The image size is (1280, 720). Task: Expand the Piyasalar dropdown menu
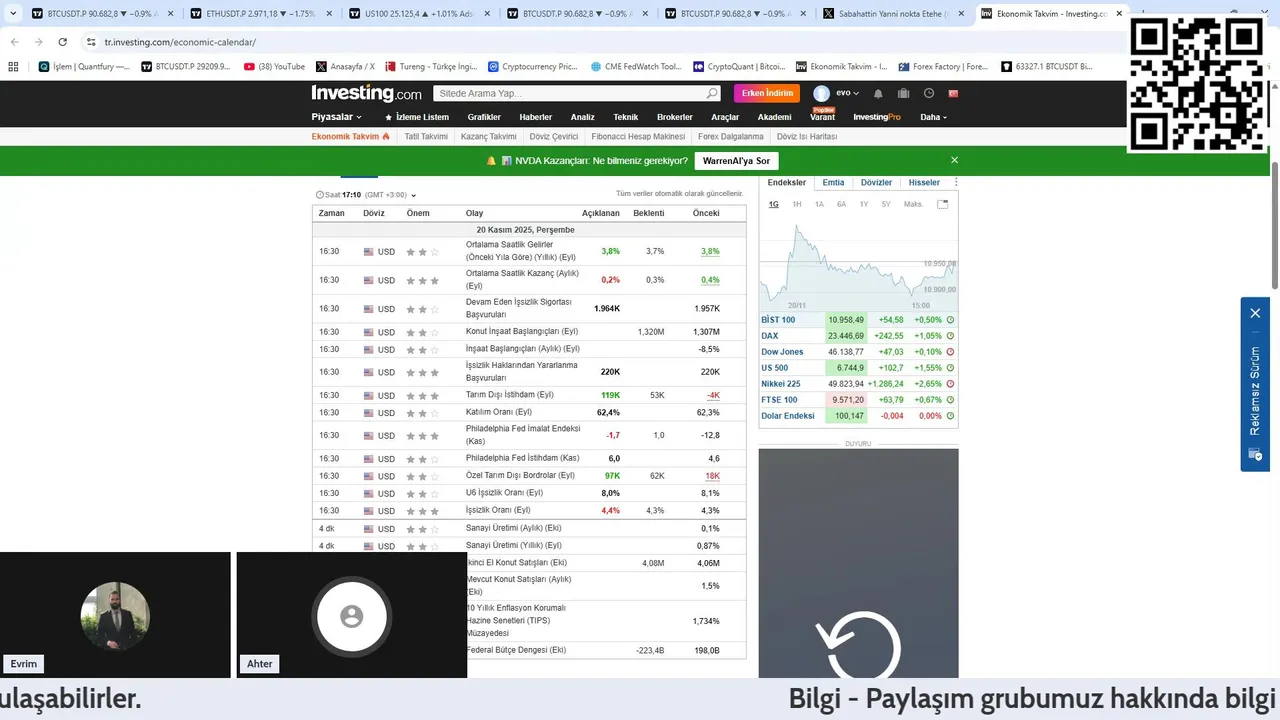coord(337,117)
